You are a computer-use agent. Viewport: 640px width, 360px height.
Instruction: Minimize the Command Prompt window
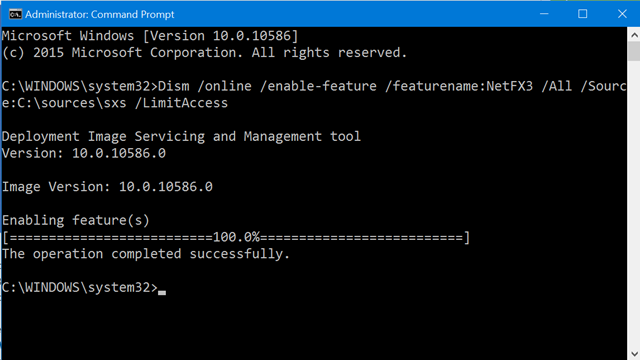[544, 14]
